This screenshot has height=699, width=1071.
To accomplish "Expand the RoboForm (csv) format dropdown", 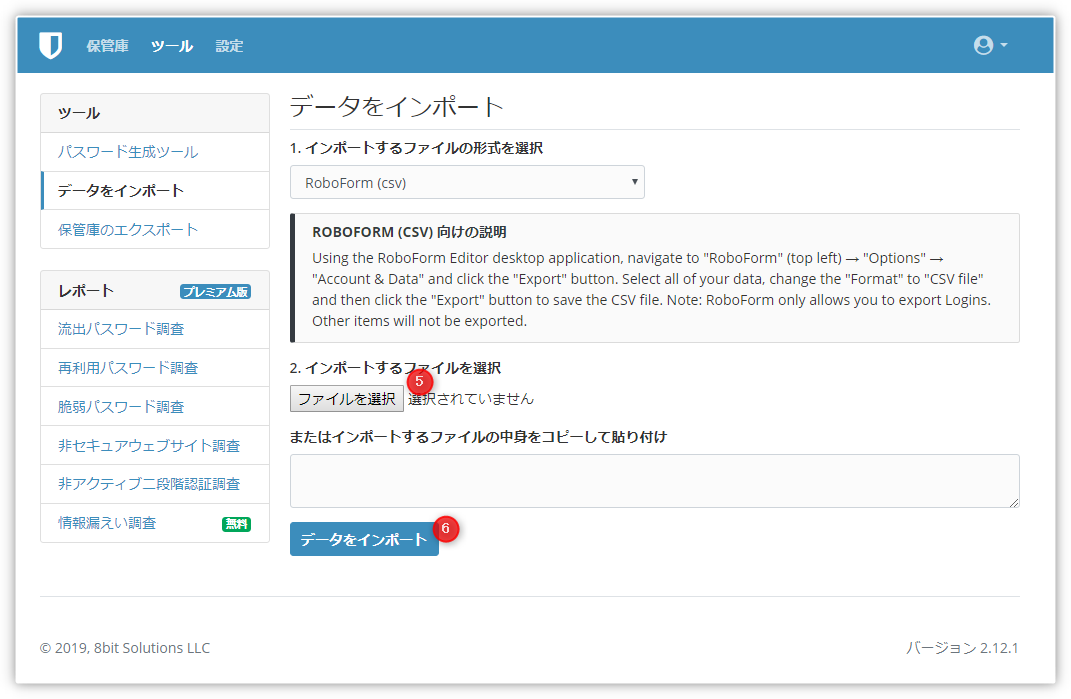I will coord(467,182).
